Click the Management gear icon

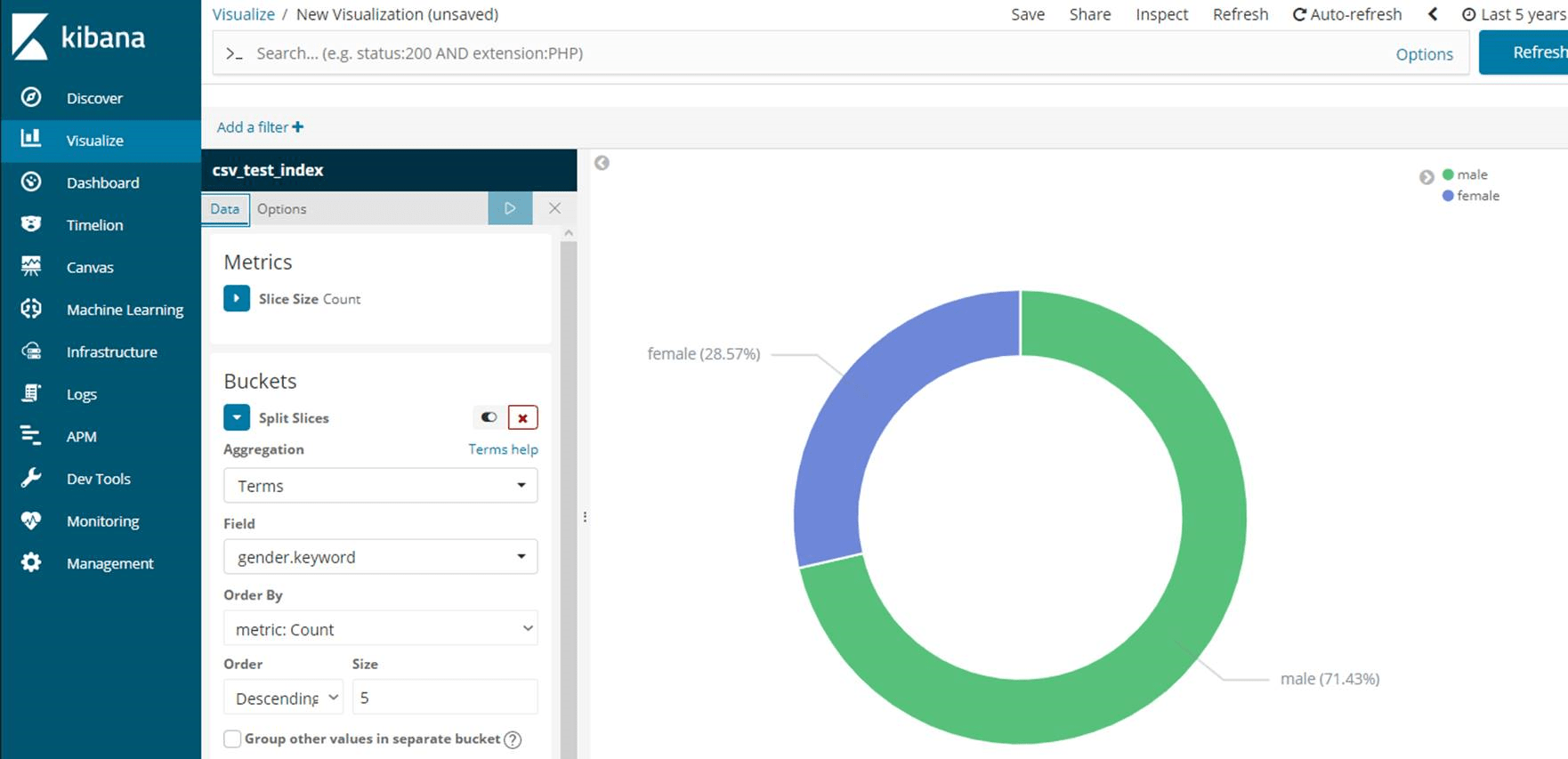[x=31, y=562]
